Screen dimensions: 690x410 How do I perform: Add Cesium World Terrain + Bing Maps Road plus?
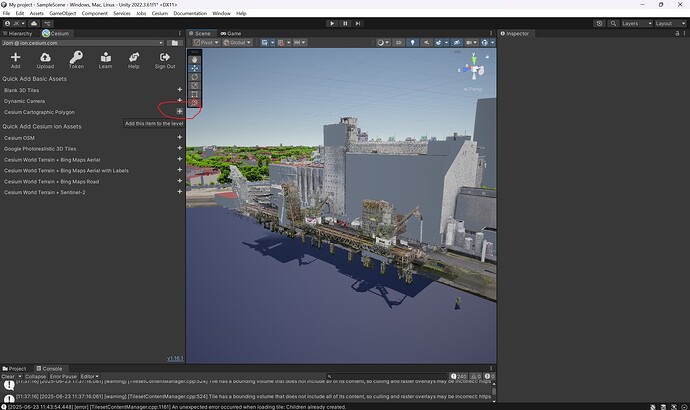180,181
